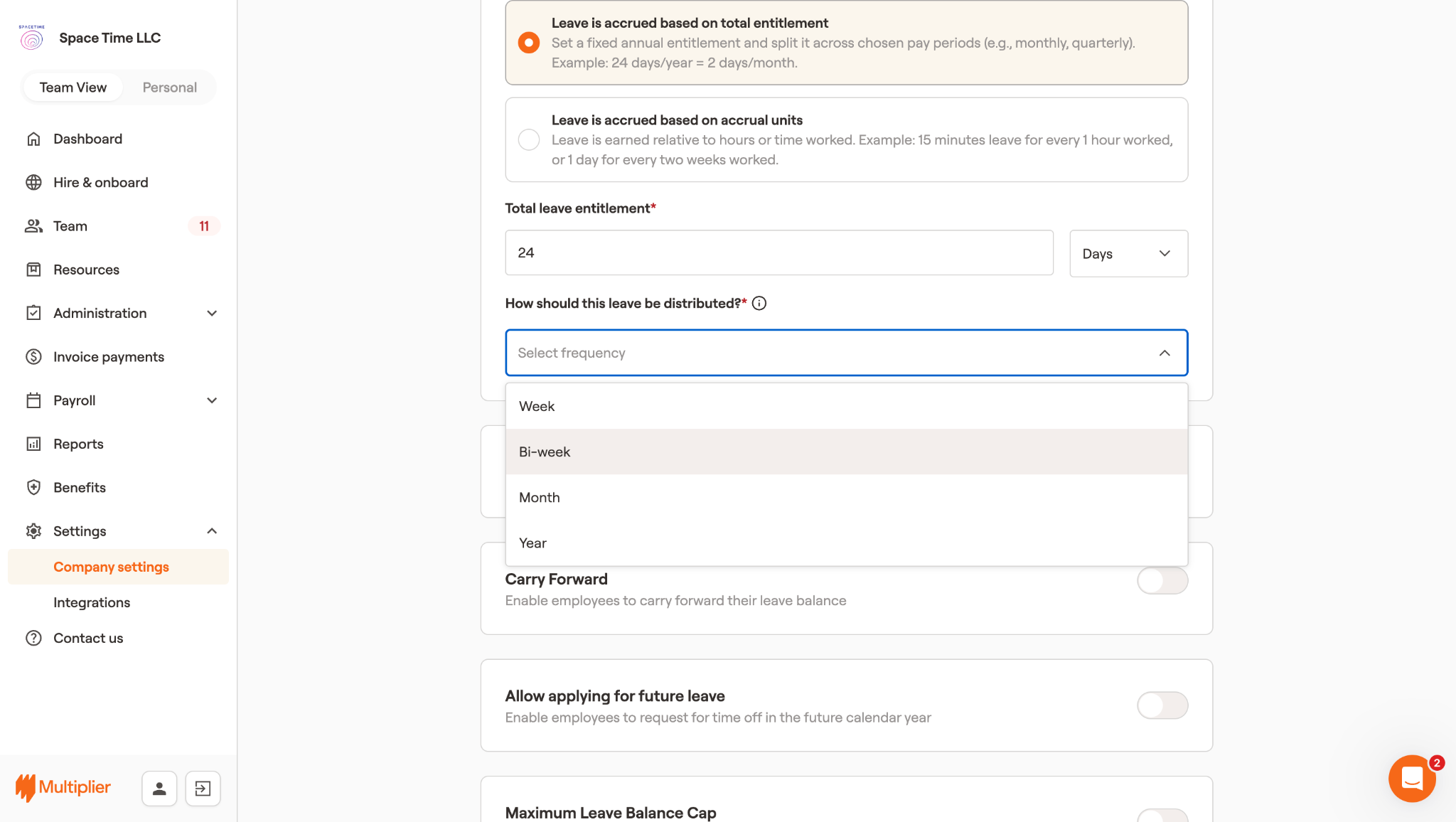1456x822 pixels.
Task: Click the Reports chart icon
Action: coord(33,444)
